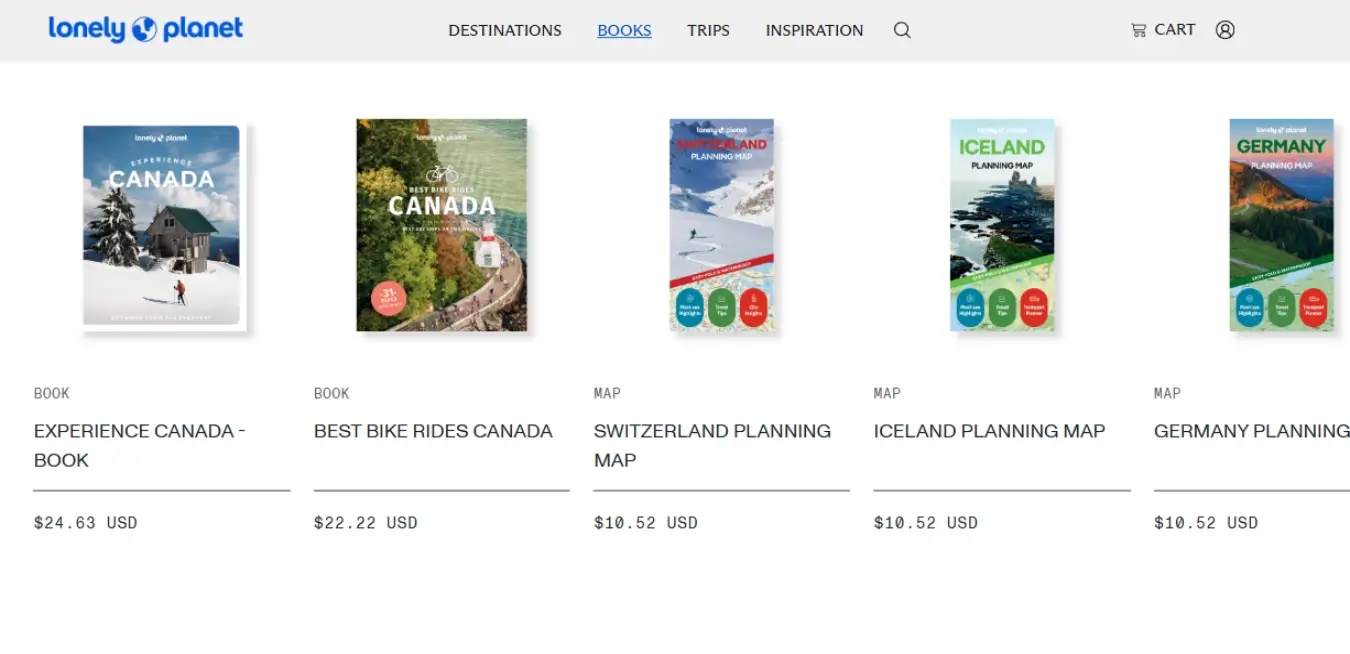Click the $24.63 USD price
Viewport: 1350px width, 654px height.
point(85,522)
